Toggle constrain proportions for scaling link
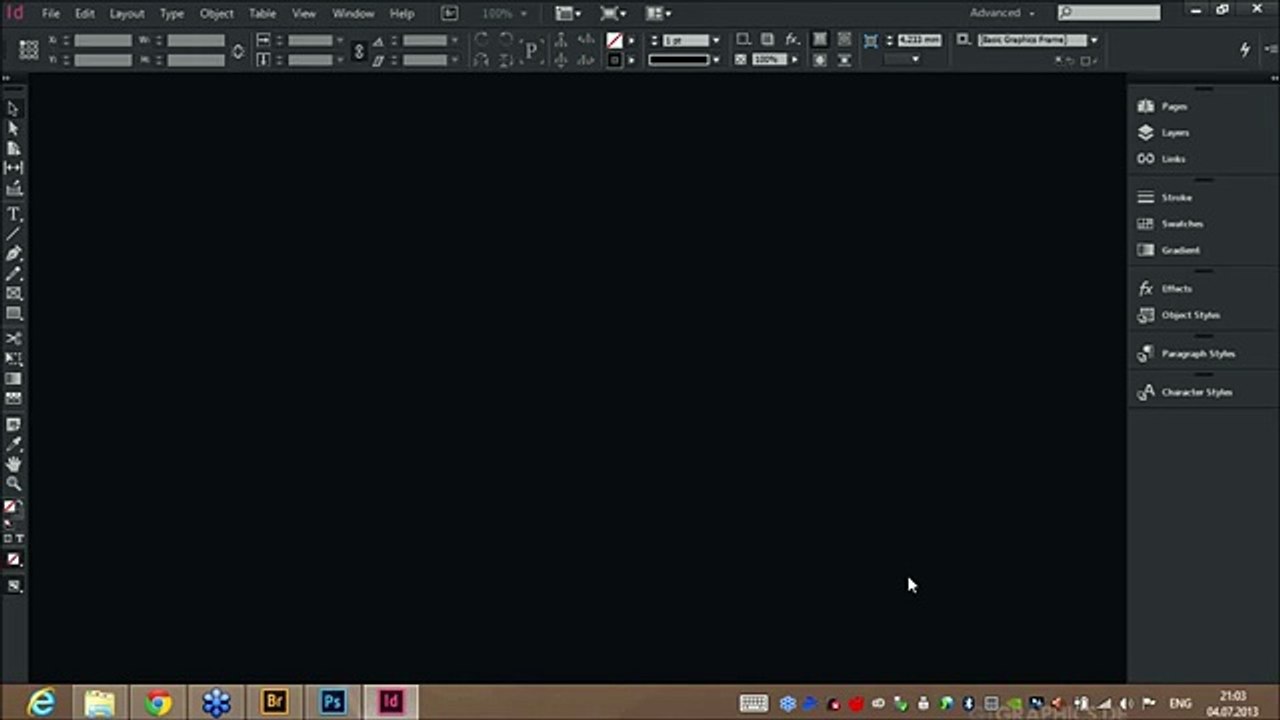Viewport: 1280px width, 720px height. (x=359, y=51)
